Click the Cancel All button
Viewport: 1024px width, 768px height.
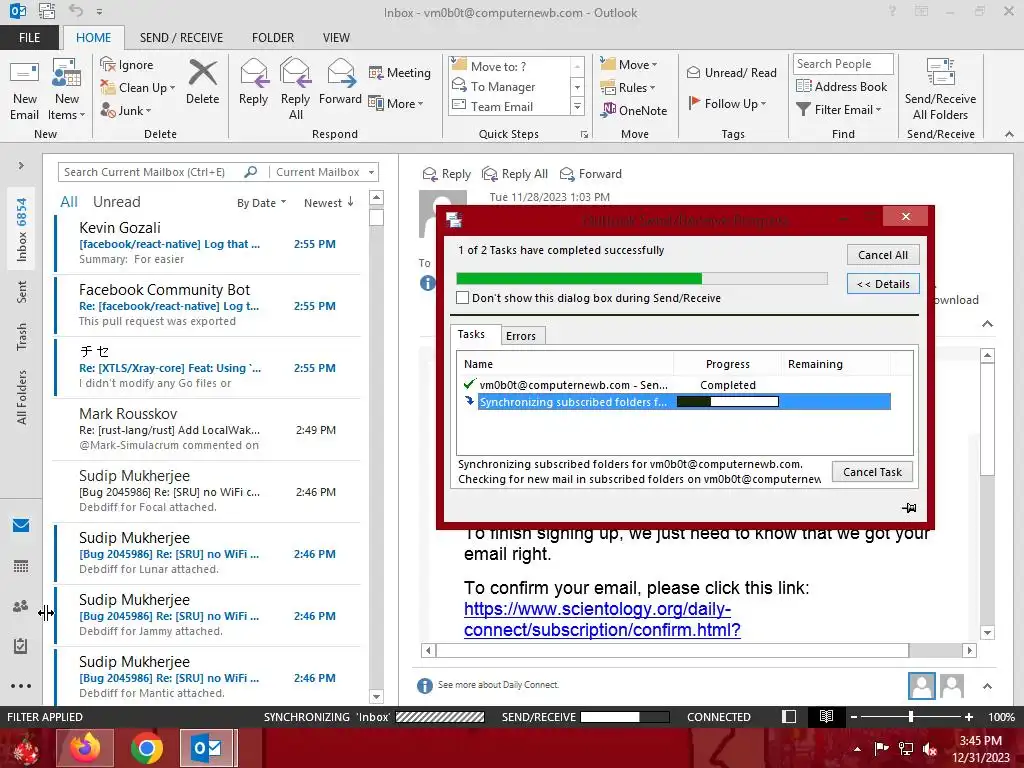pyautogui.click(x=883, y=255)
